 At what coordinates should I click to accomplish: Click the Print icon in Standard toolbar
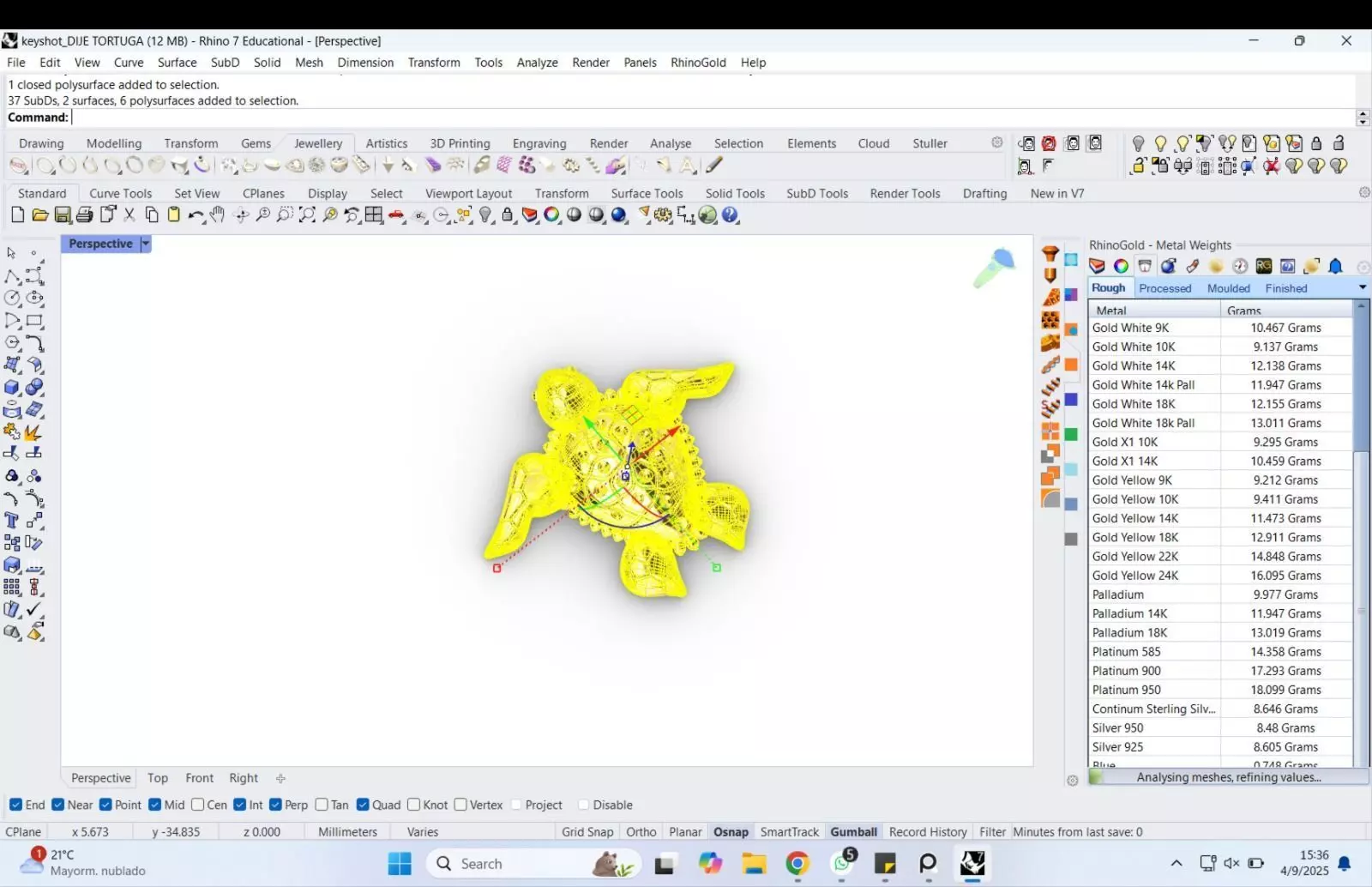[85, 215]
